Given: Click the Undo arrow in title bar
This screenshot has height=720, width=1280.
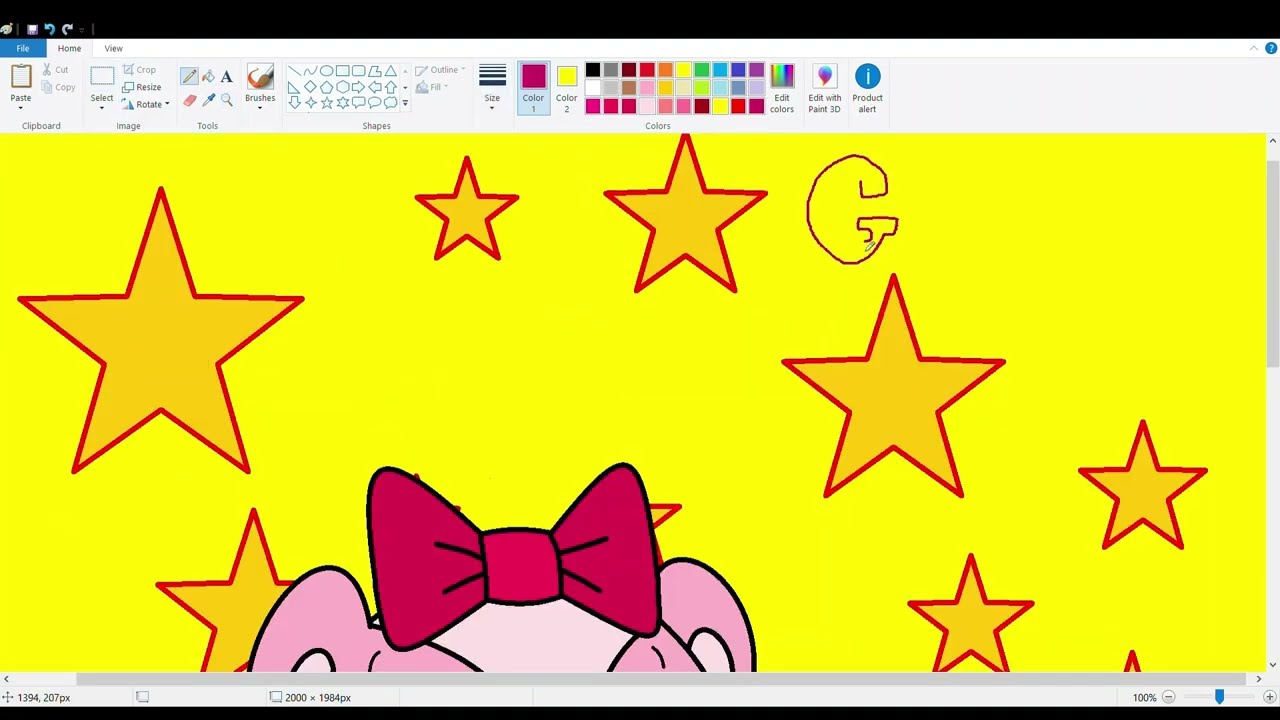Looking at the screenshot, I should click(x=49, y=29).
